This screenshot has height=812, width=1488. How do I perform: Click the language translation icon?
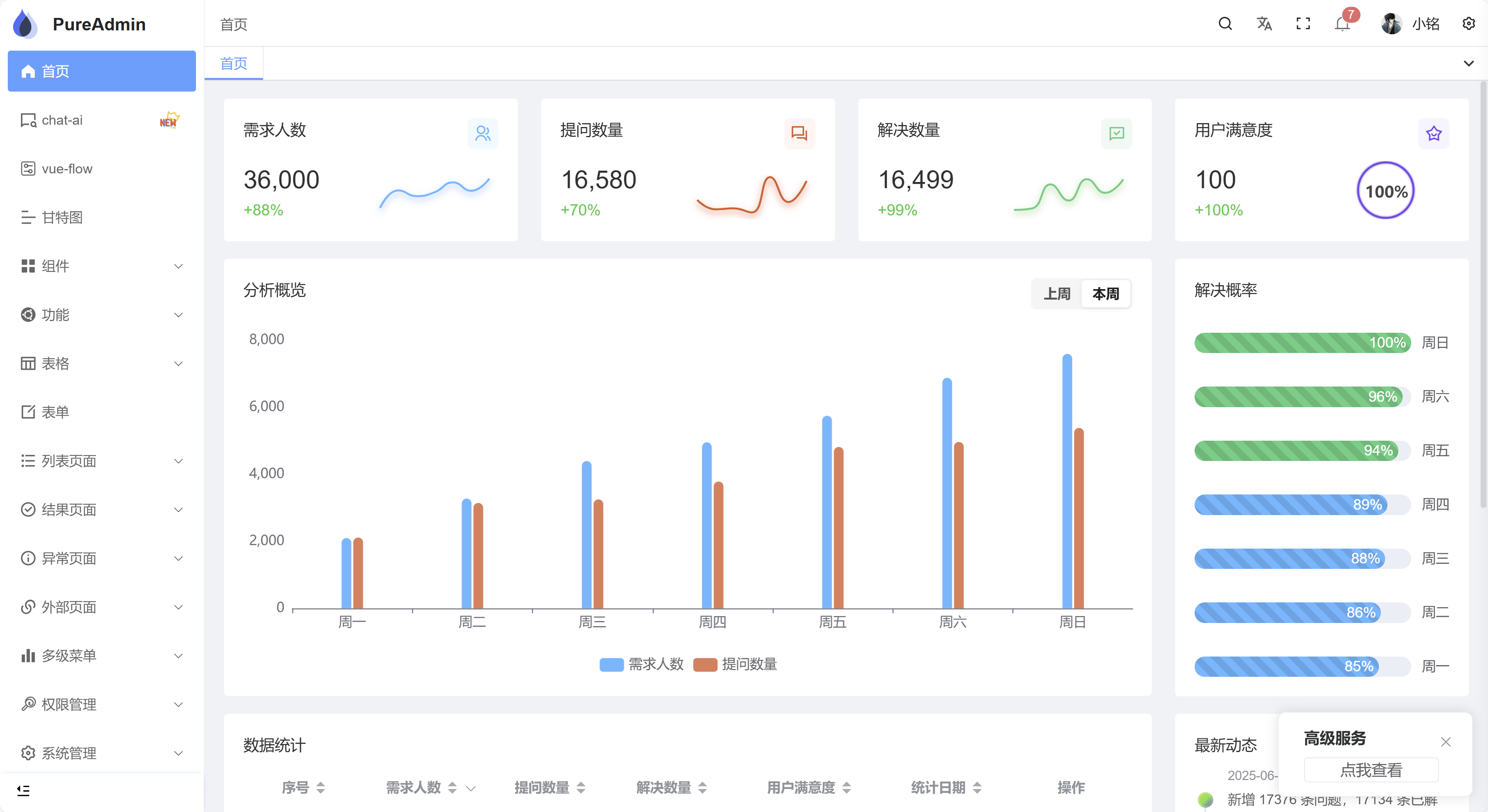tap(1264, 24)
